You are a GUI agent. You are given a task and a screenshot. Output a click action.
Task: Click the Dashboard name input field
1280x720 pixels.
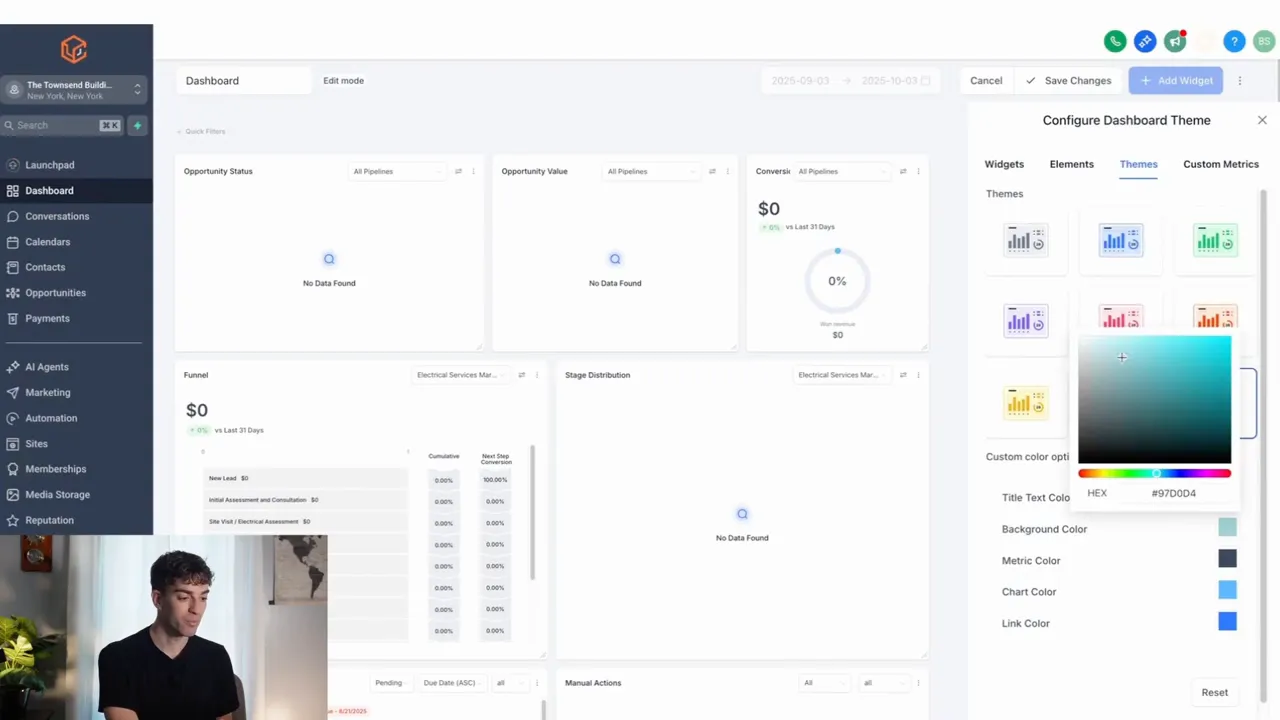pos(244,81)
